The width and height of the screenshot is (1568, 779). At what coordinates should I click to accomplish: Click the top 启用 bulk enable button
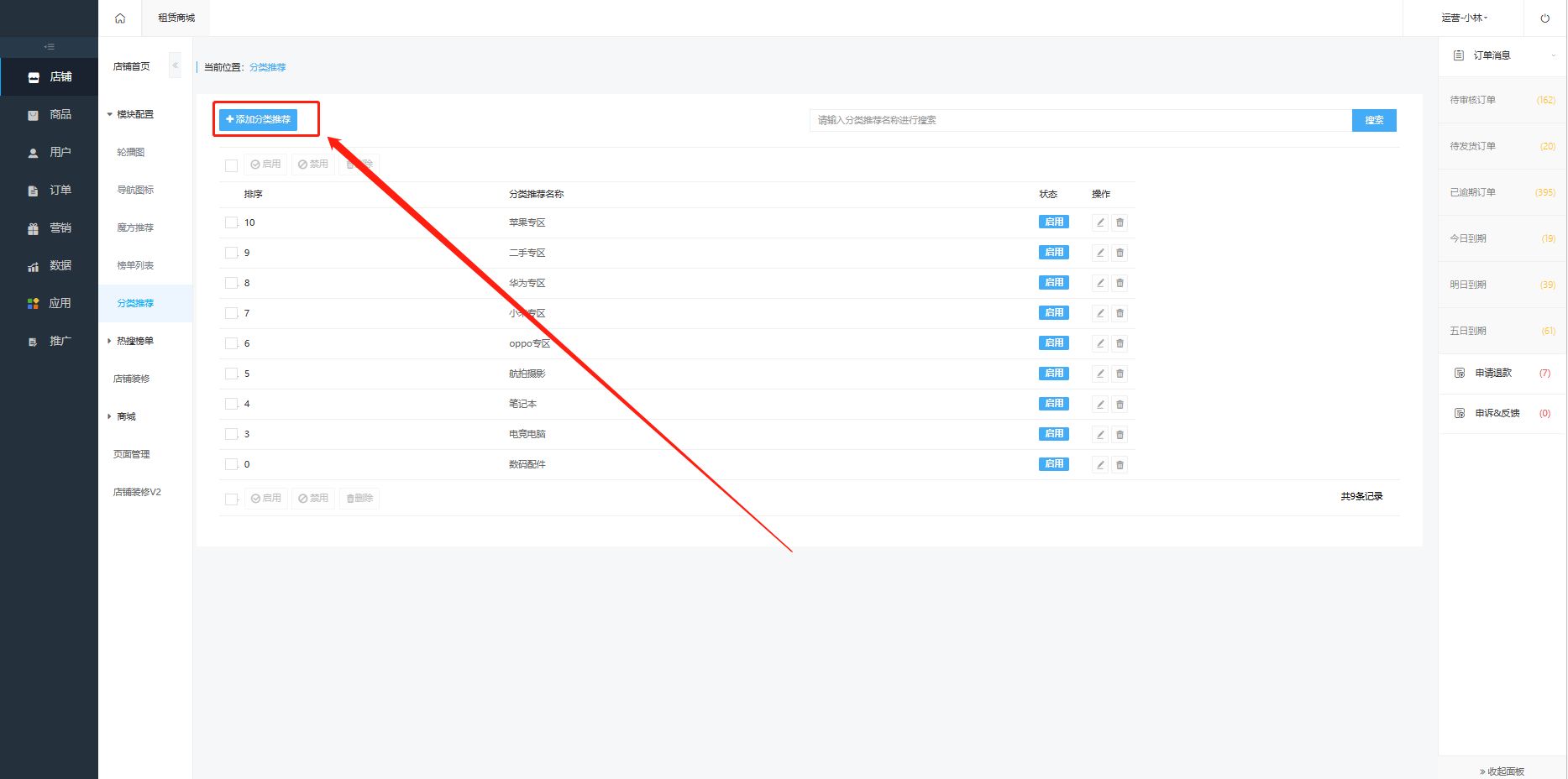point(265,165)
